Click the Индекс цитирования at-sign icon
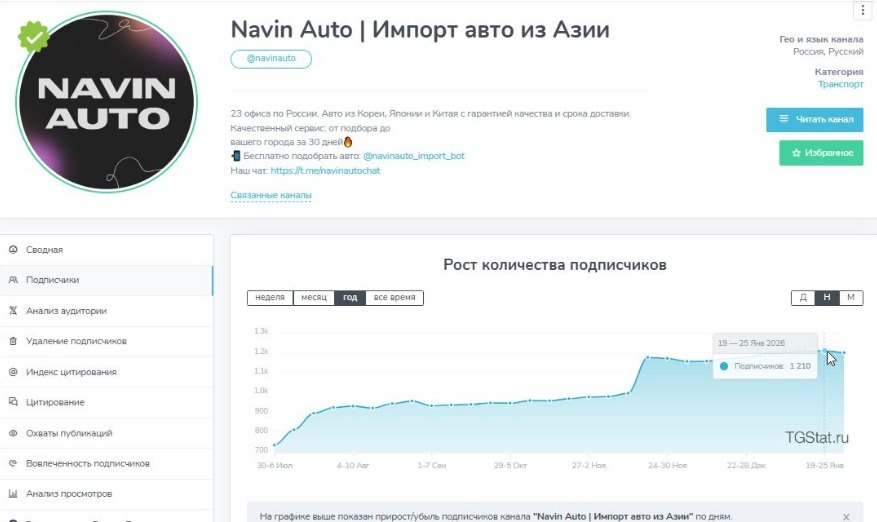 [13, 371]
